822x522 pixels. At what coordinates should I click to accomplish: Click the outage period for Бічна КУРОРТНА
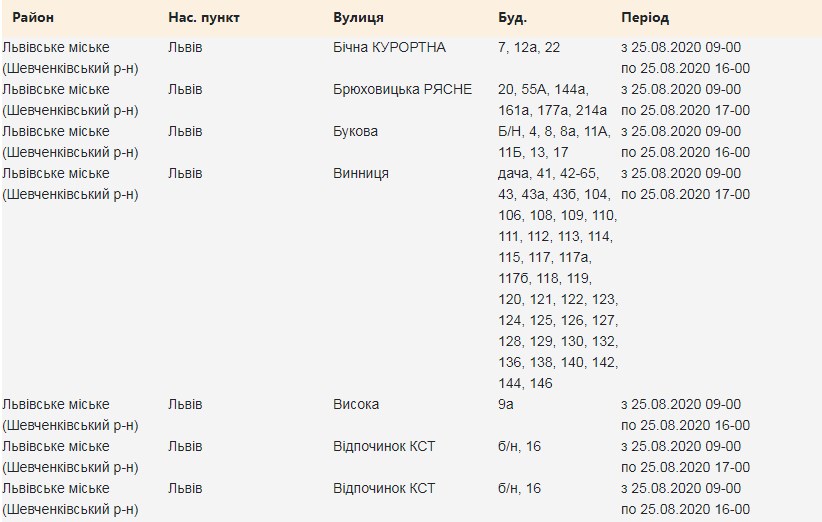pos(685,58)
